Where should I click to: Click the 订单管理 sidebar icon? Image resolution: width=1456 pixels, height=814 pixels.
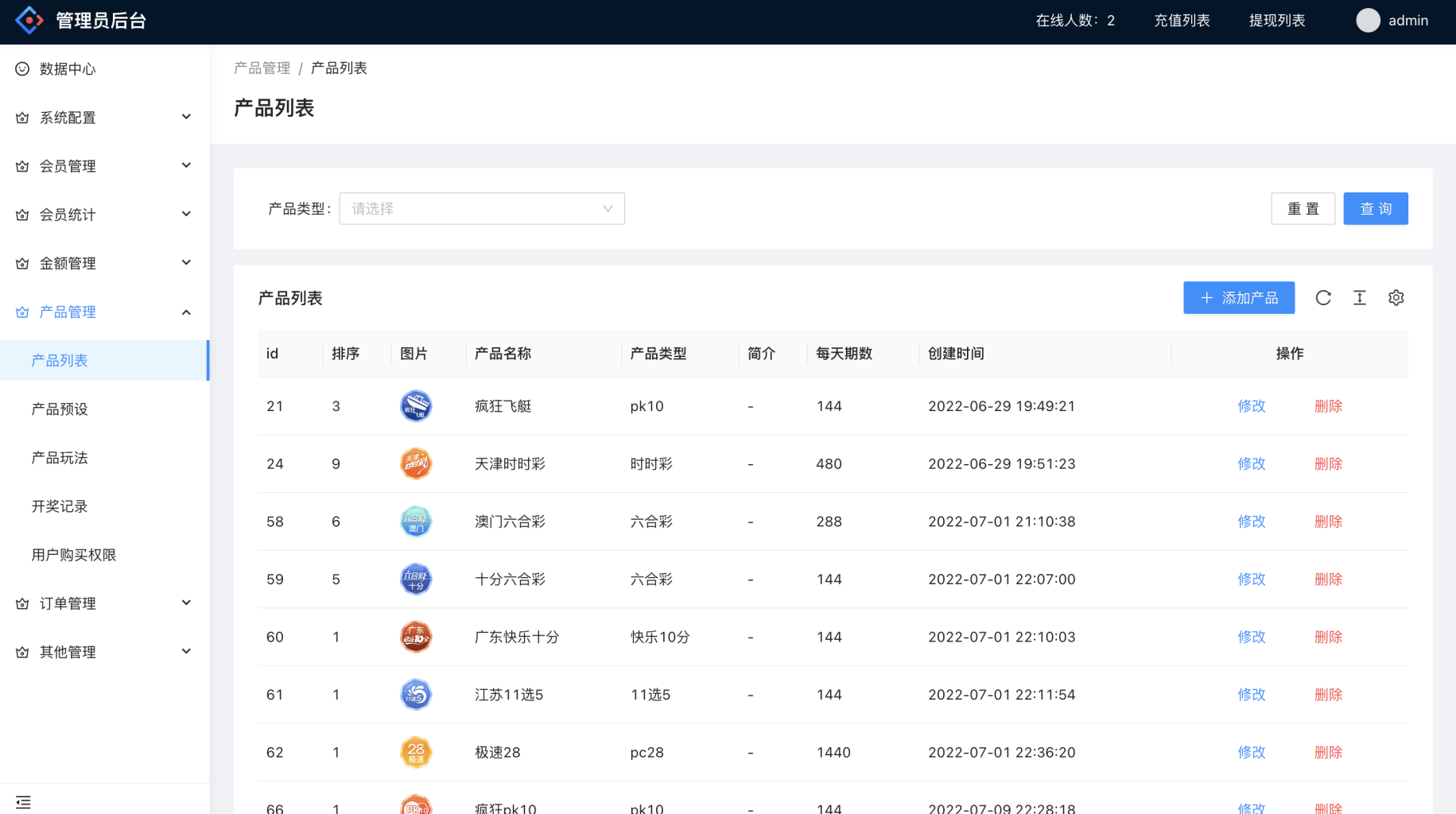(21, 603)
